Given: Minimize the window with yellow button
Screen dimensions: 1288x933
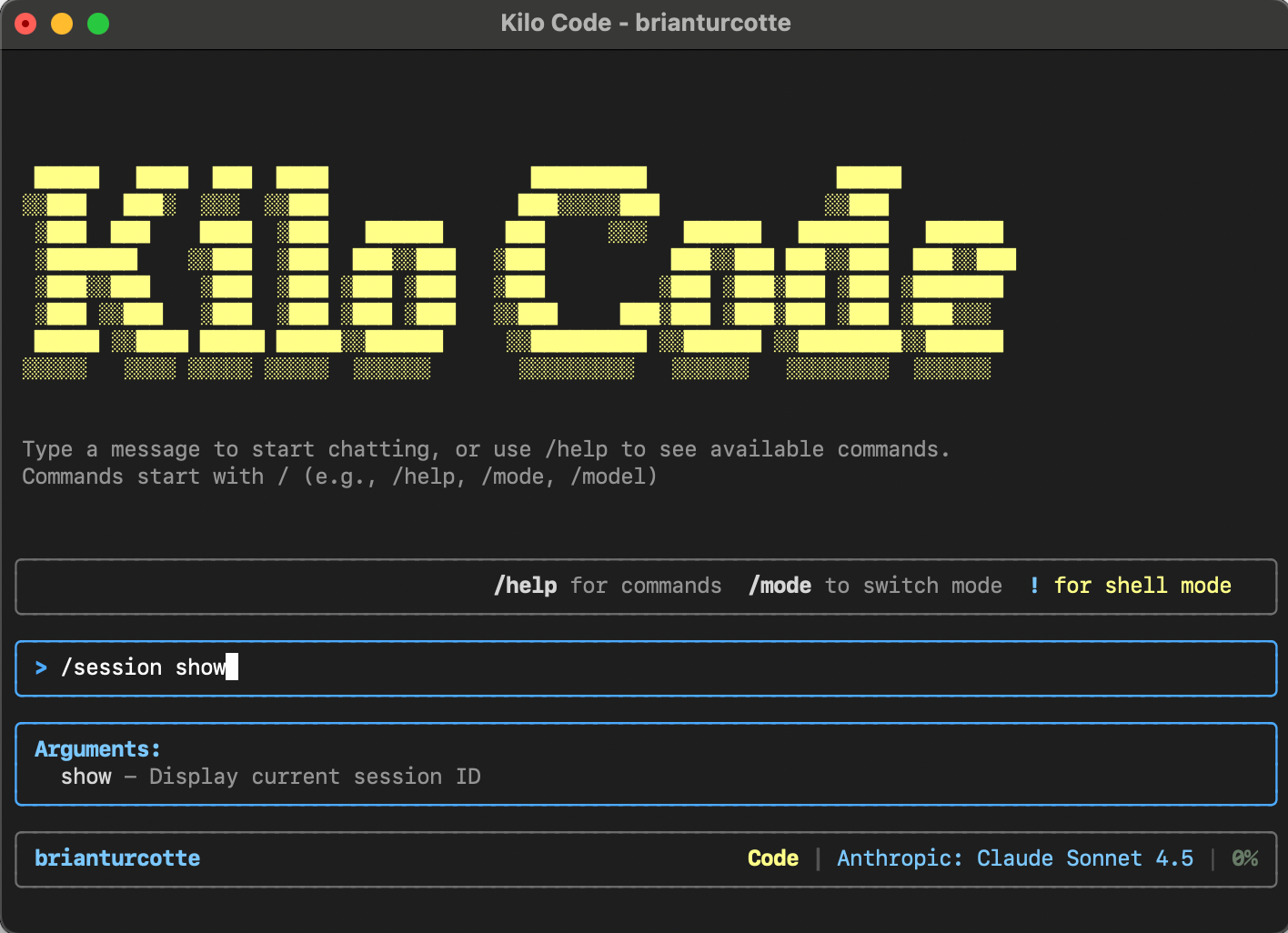Looking at the screenshot, I should [x=62, y=24].
